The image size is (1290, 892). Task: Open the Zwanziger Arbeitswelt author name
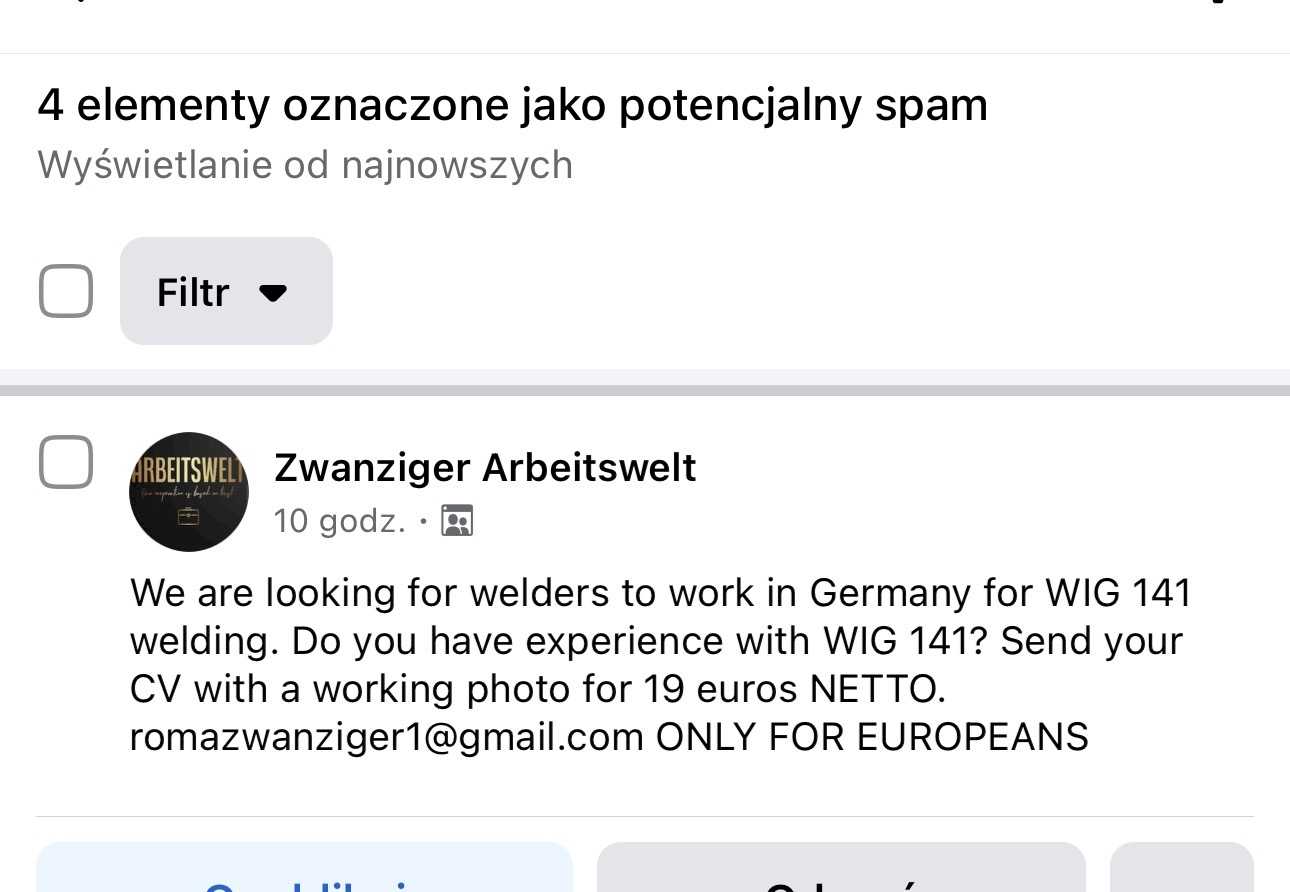coord(485,467)
